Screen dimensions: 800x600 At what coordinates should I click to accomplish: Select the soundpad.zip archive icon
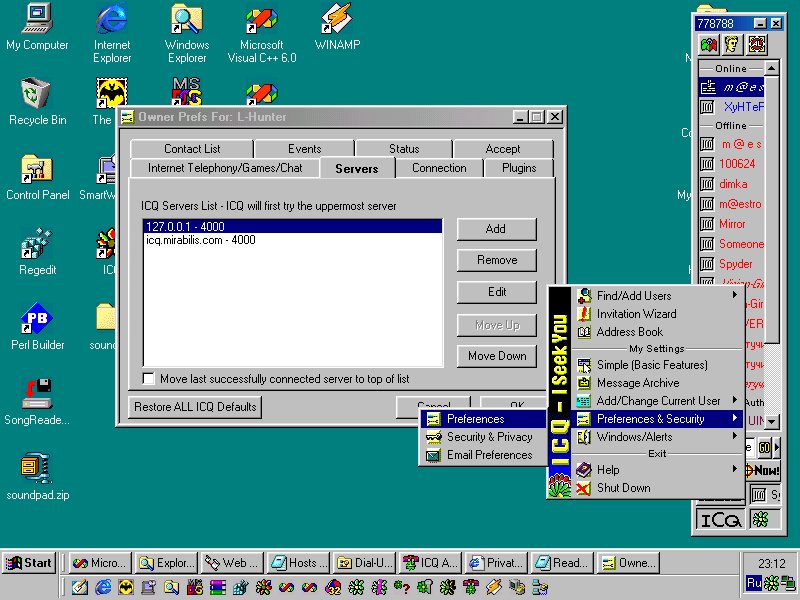37,477
